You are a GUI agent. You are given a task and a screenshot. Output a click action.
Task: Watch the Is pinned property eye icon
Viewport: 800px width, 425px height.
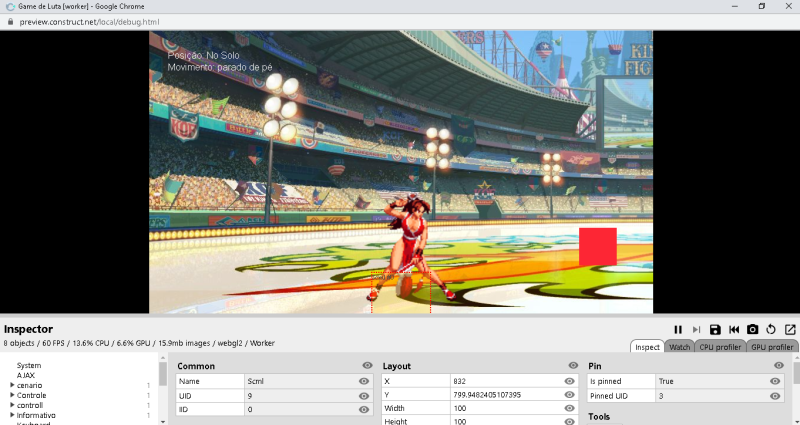775,381
